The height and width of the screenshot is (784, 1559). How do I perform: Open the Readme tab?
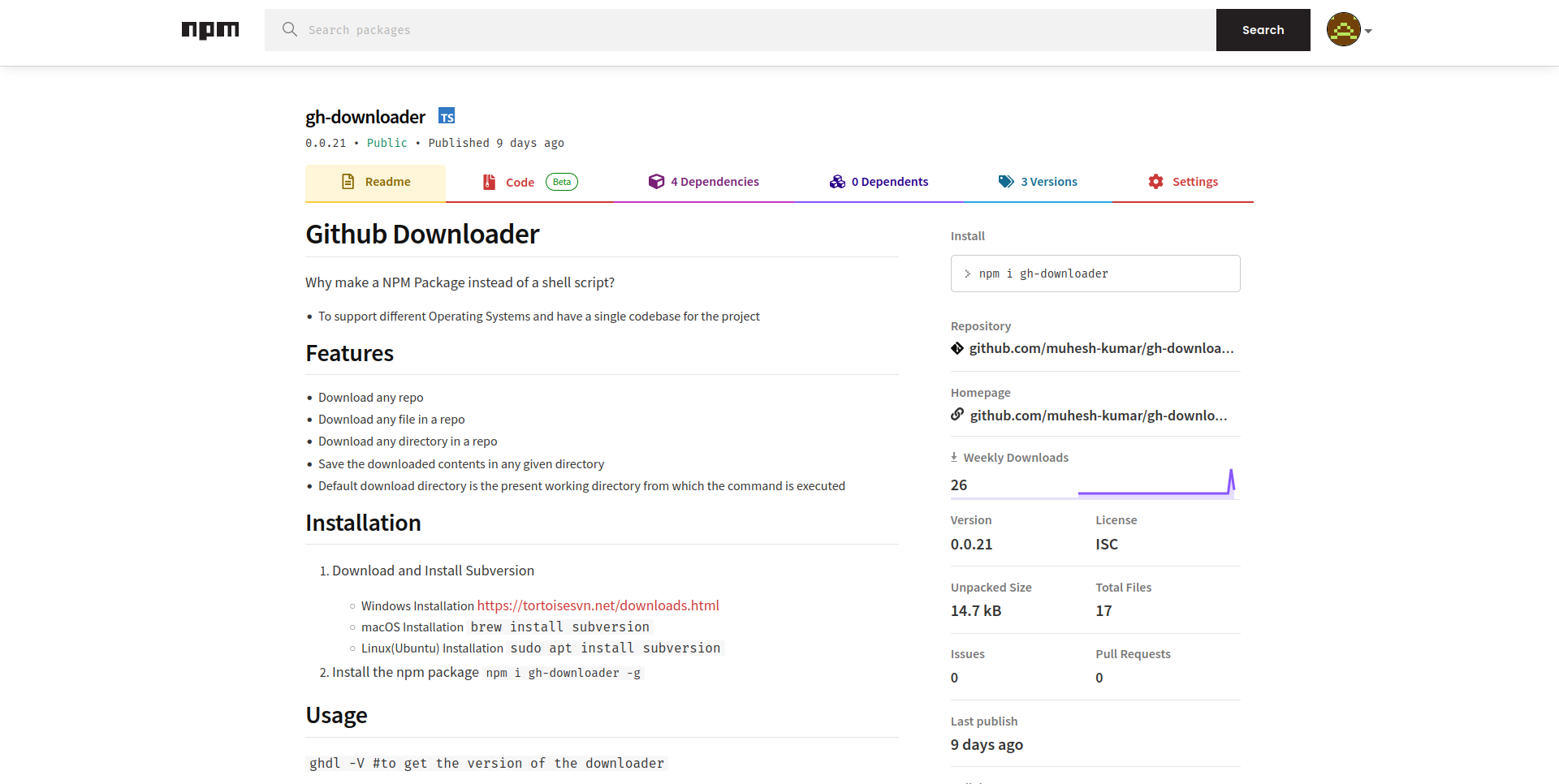pos(375,182)
